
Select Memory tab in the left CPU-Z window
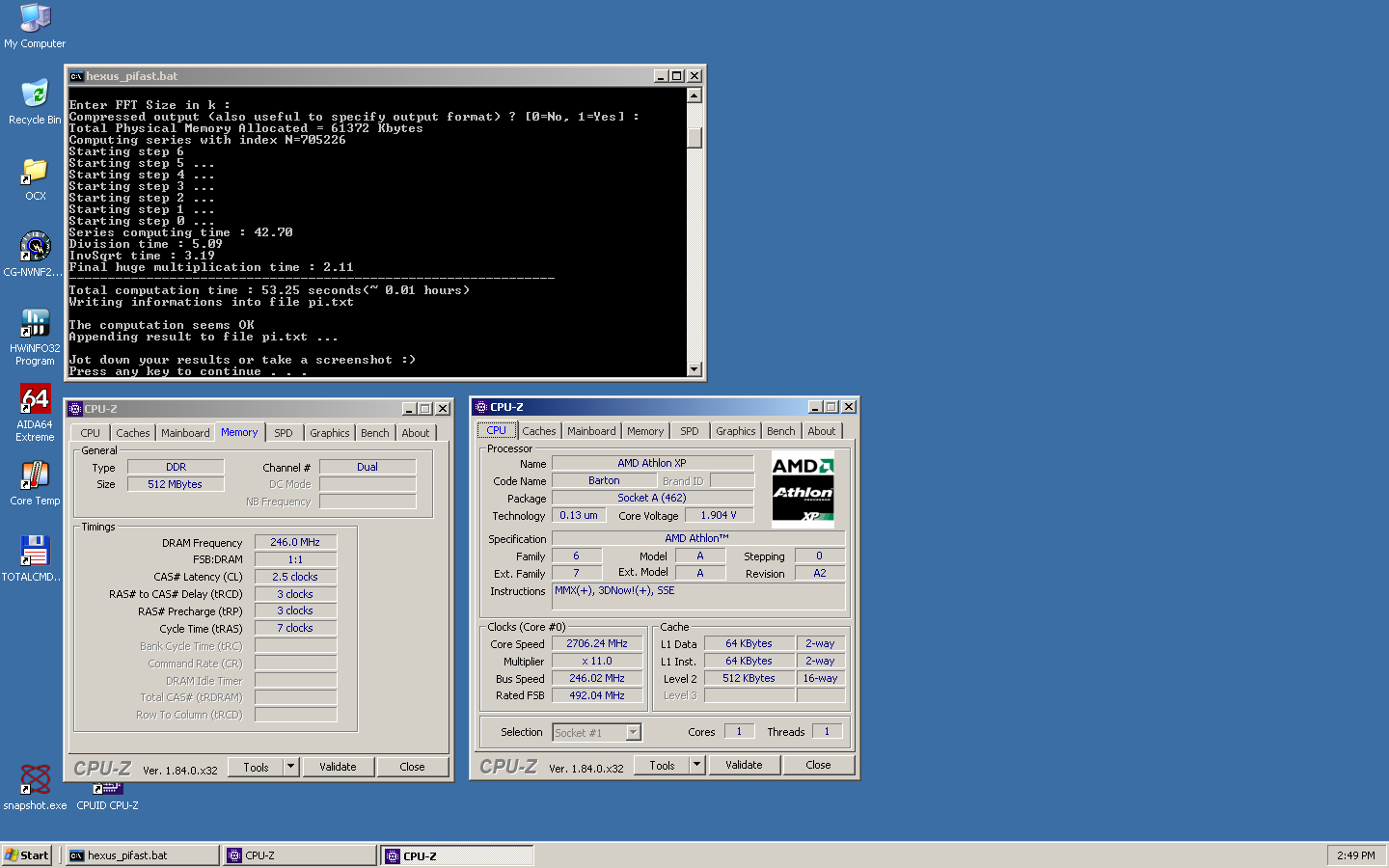[x=239, y=432]
